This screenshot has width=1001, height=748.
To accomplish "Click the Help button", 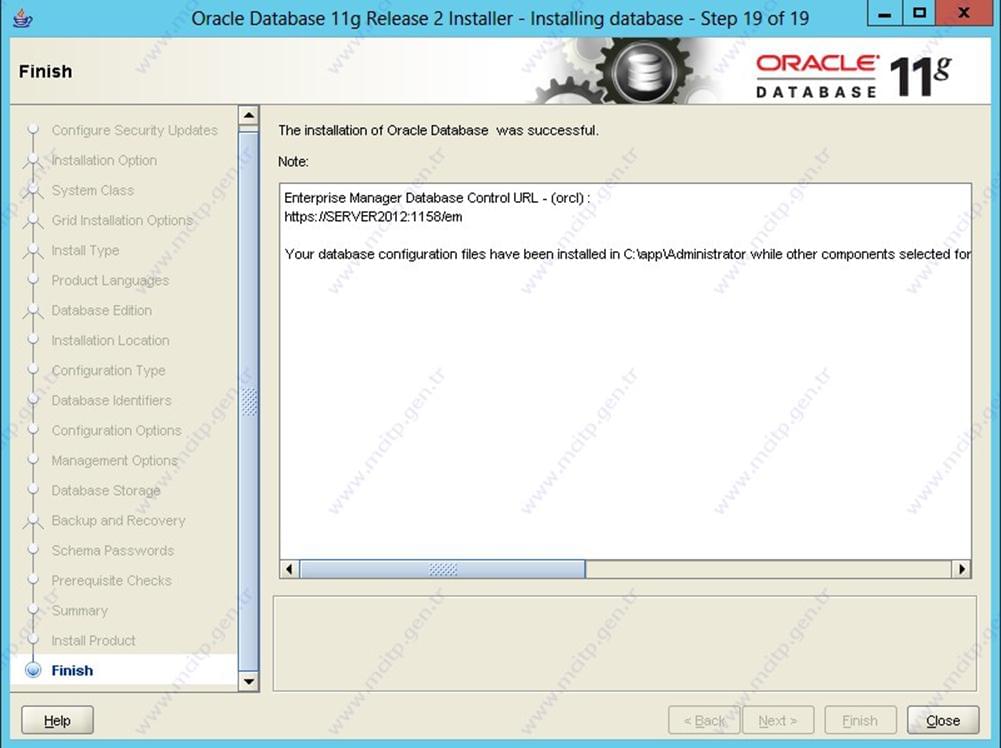I will pyautogui.click(x=57, y=720).
